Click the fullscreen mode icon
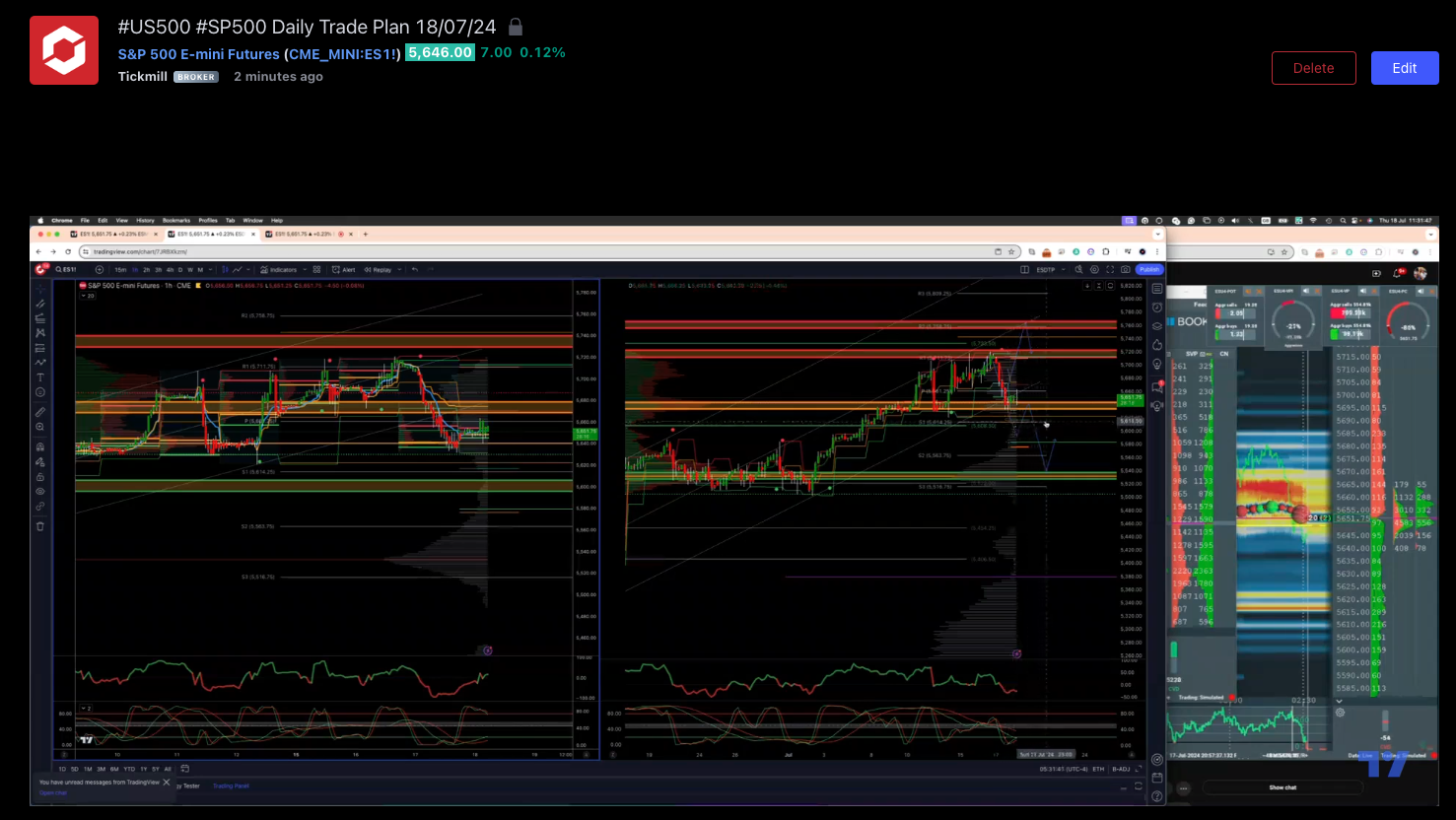The image size is (1456, 820). [x=1110, y=269]
